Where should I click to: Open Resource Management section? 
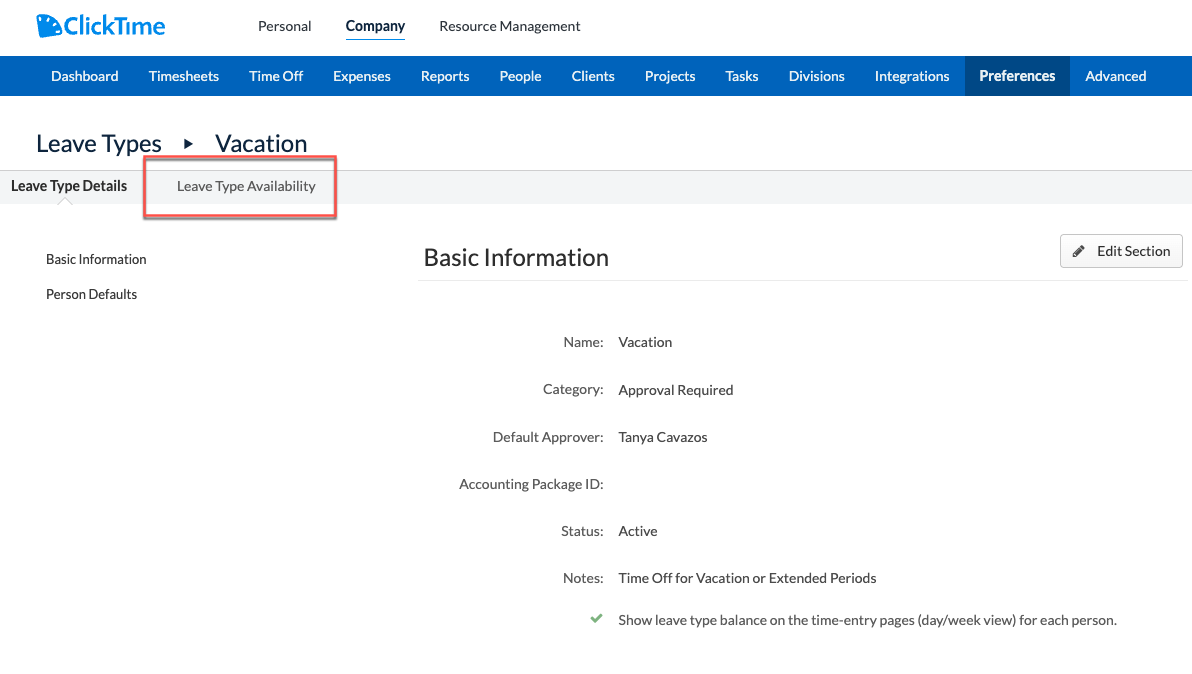509,26
